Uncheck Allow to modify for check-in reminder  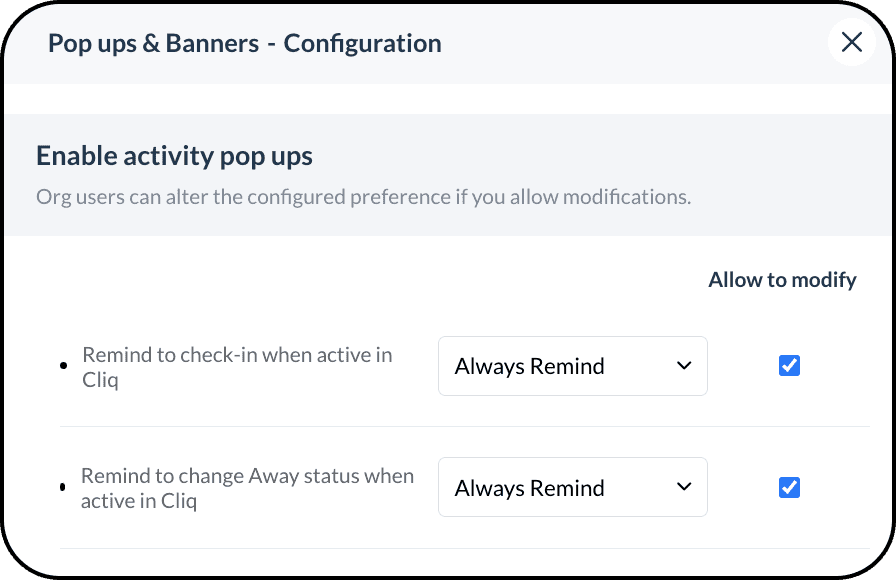coord(789,366)
